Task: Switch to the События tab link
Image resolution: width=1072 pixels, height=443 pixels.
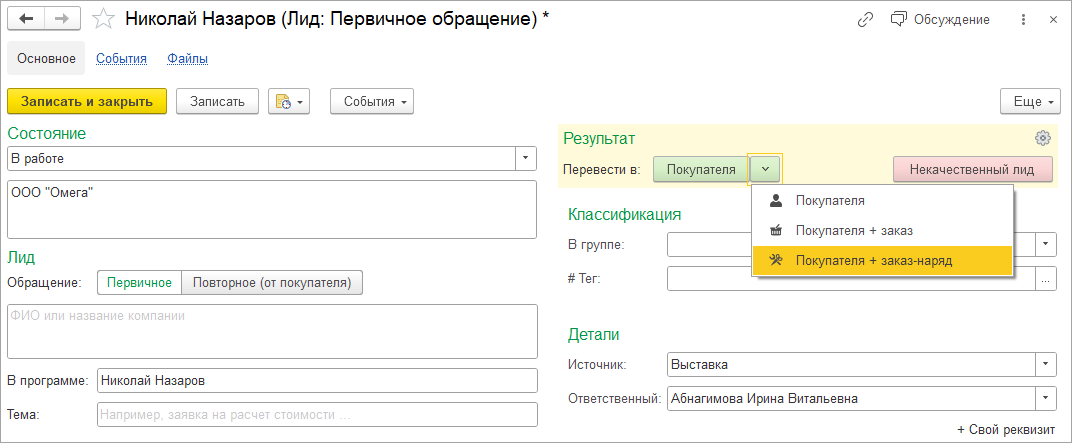Action: click(x=121, y=59)
